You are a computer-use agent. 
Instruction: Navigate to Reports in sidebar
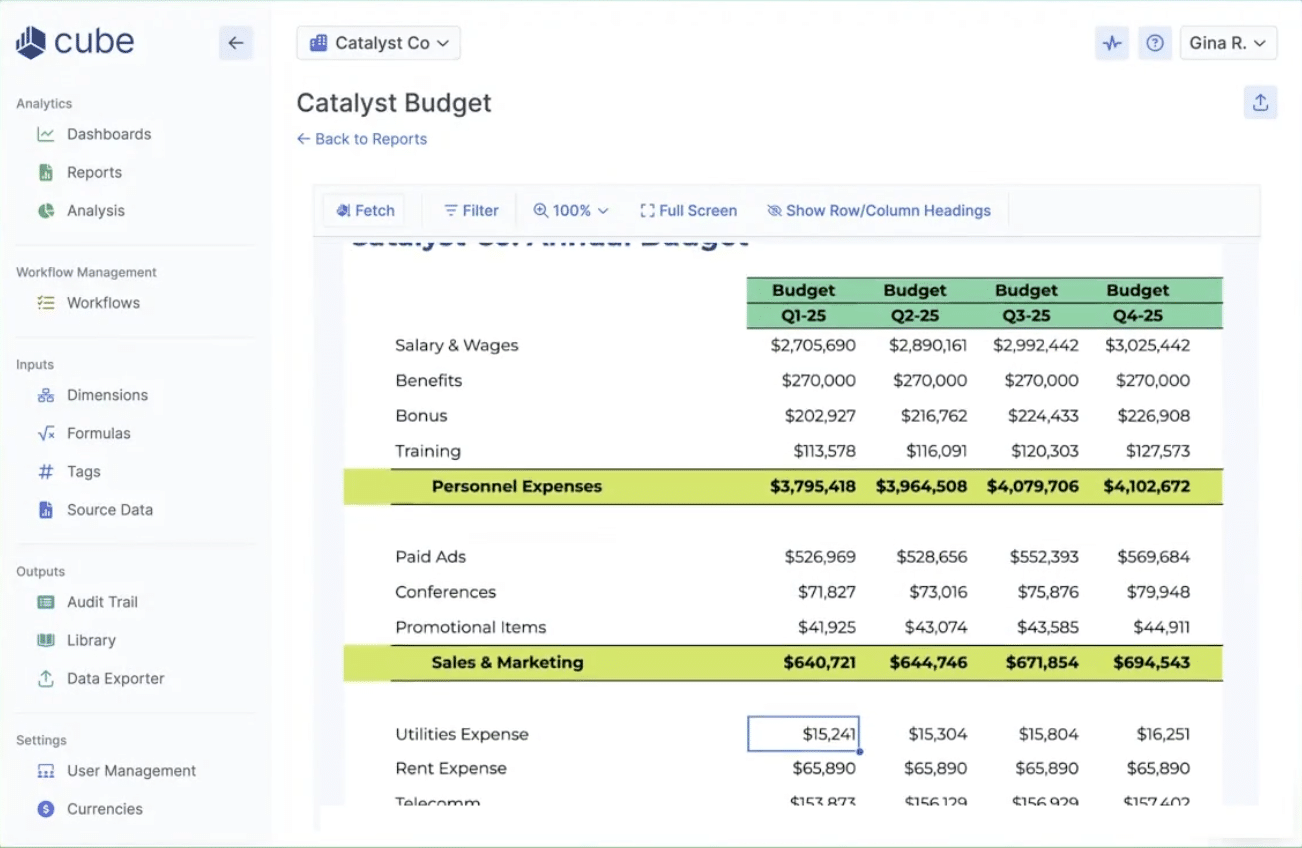[94, 172]
